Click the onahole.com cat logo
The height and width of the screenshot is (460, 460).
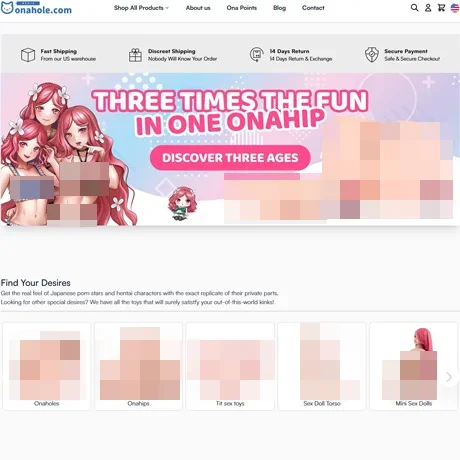pyautogui.click(x=36, y=8)
